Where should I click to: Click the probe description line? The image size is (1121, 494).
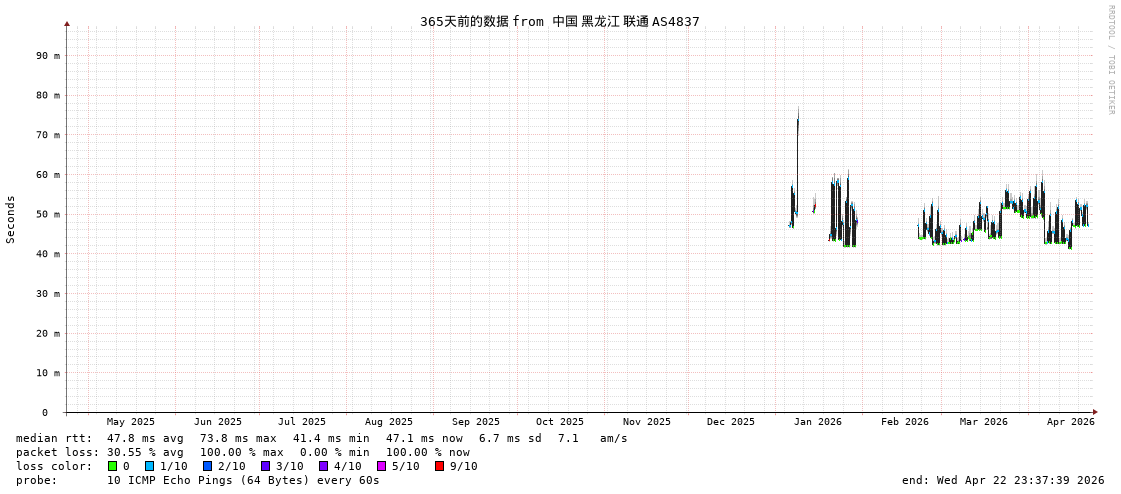tap(198, 480)
